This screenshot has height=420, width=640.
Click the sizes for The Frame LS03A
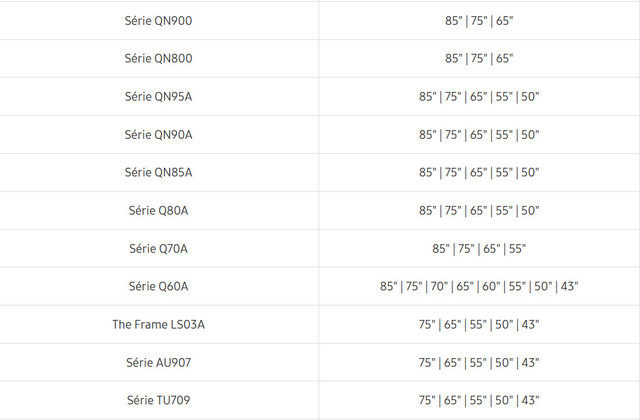[479, 324]
